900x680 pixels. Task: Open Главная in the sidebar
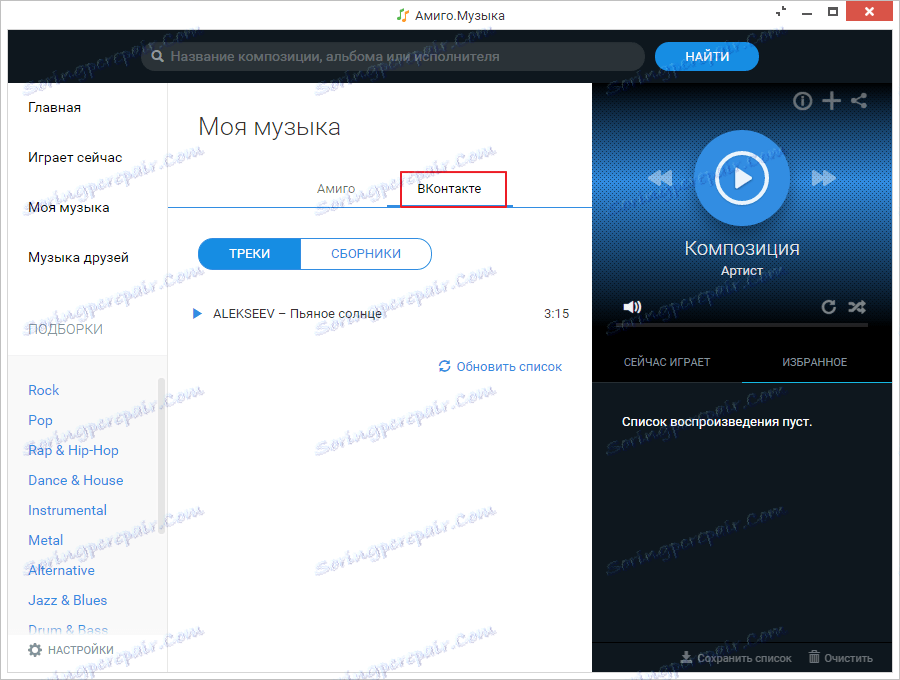coord(55,107)
